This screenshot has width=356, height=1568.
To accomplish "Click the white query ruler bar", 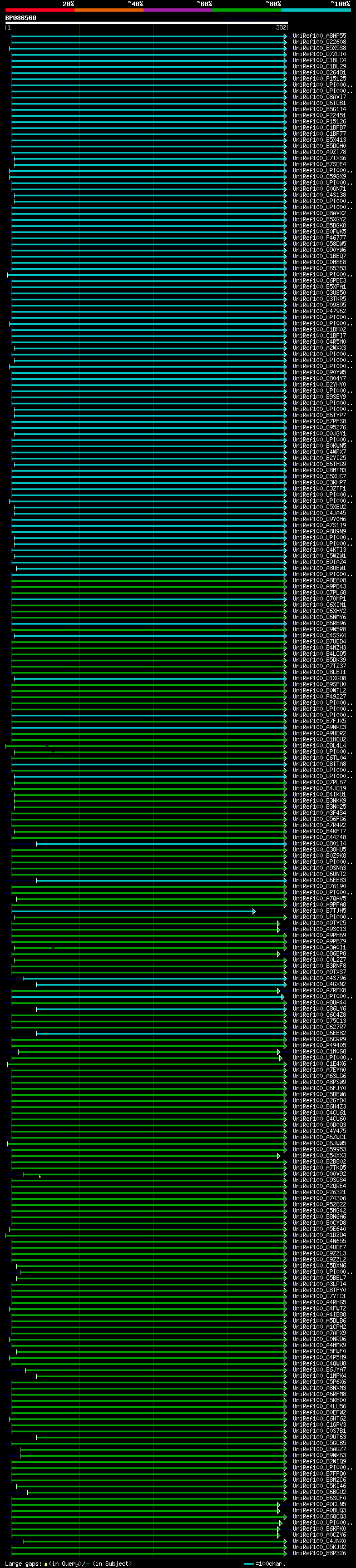I will click(x=147, y=23).
